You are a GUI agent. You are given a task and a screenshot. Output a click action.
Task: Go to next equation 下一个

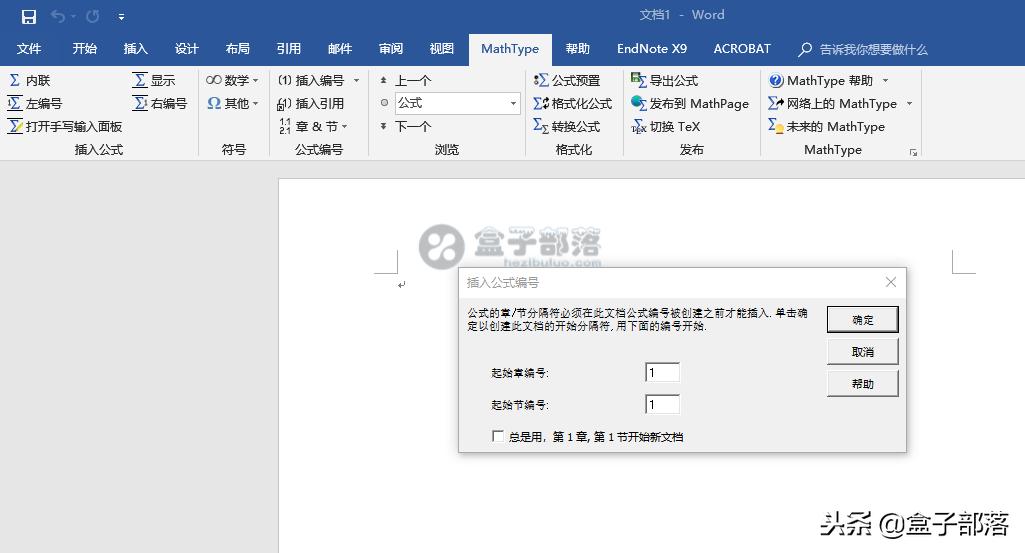(405, 126)
